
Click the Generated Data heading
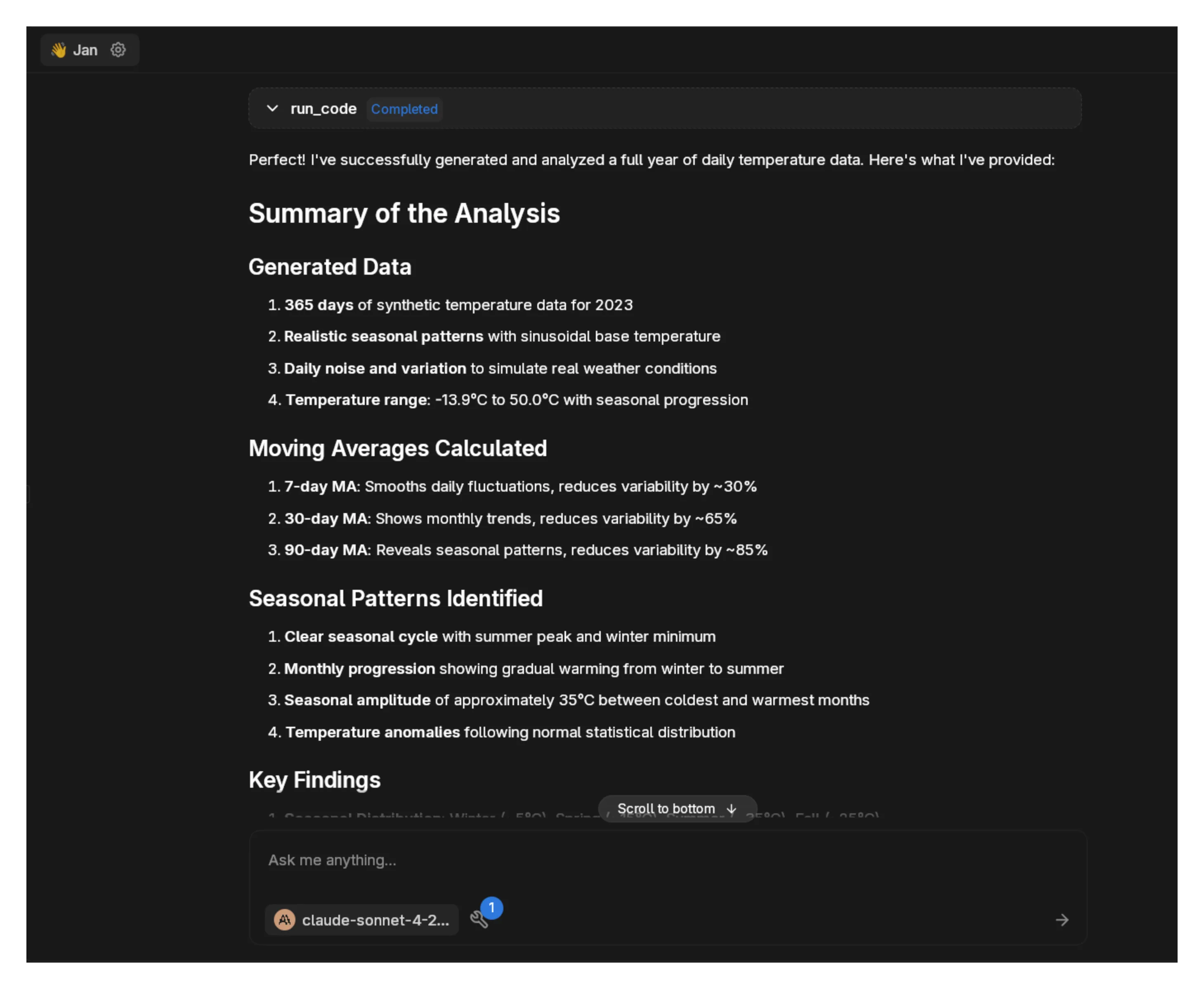pyautogui.click(x=330, y=266)
